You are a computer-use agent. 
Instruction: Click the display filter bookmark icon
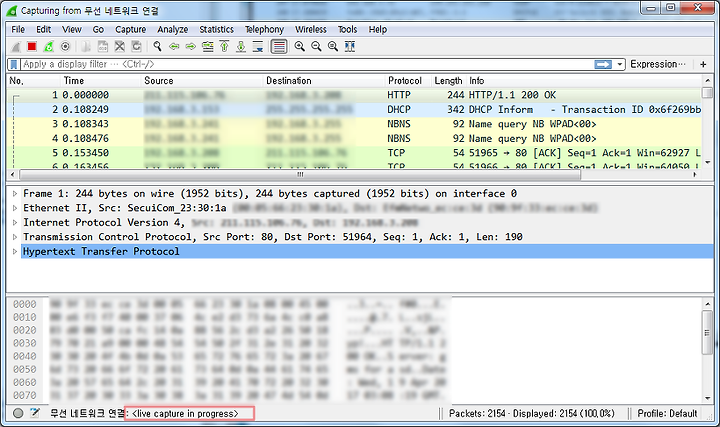14,64
